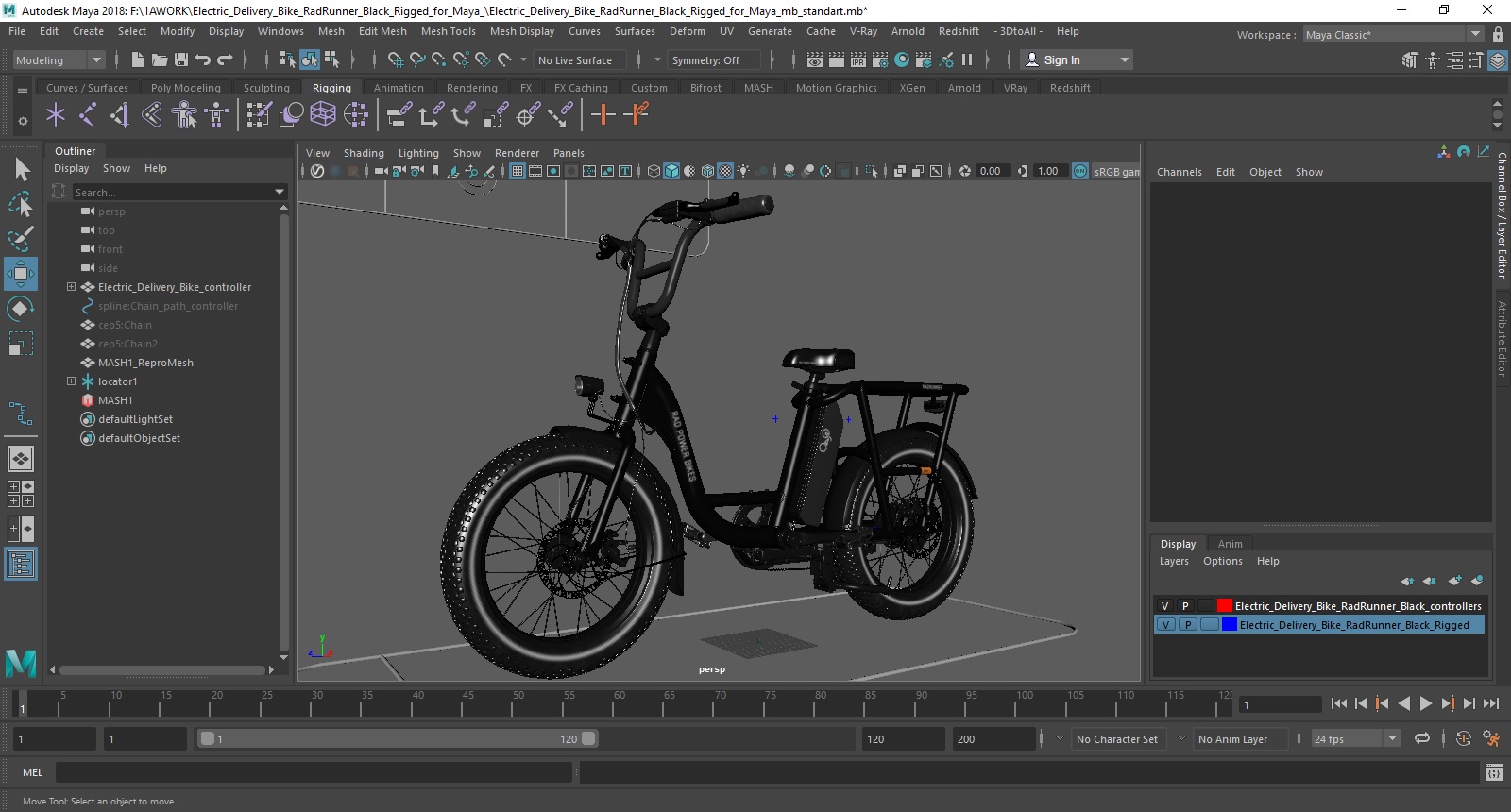Open the Mesh Tools menu
The width and height of the screenshot is (1511, 812).
[x=448, y=31]
